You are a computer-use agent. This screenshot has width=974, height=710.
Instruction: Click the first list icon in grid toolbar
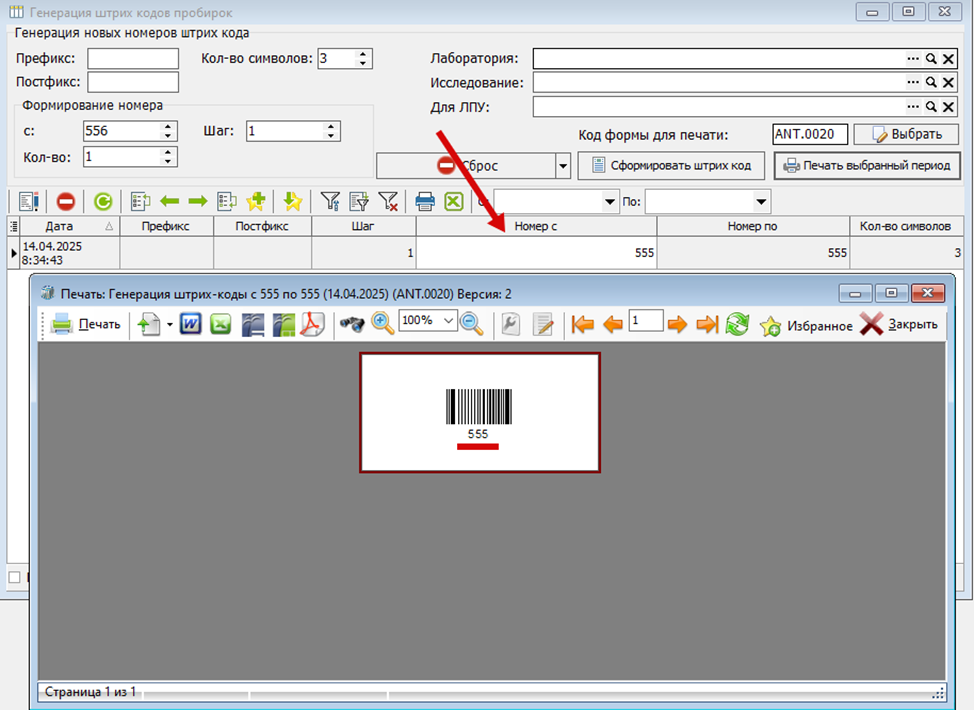point(28,201)
